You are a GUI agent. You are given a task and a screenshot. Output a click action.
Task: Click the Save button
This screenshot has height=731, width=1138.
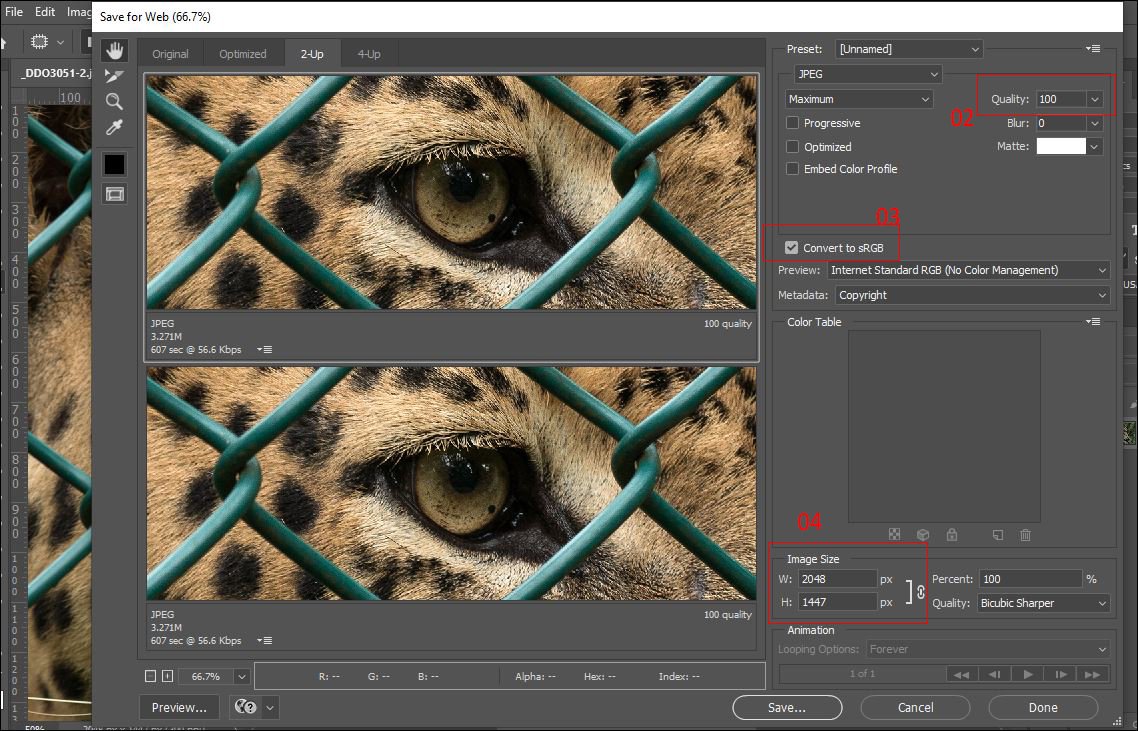click(786, 707)
